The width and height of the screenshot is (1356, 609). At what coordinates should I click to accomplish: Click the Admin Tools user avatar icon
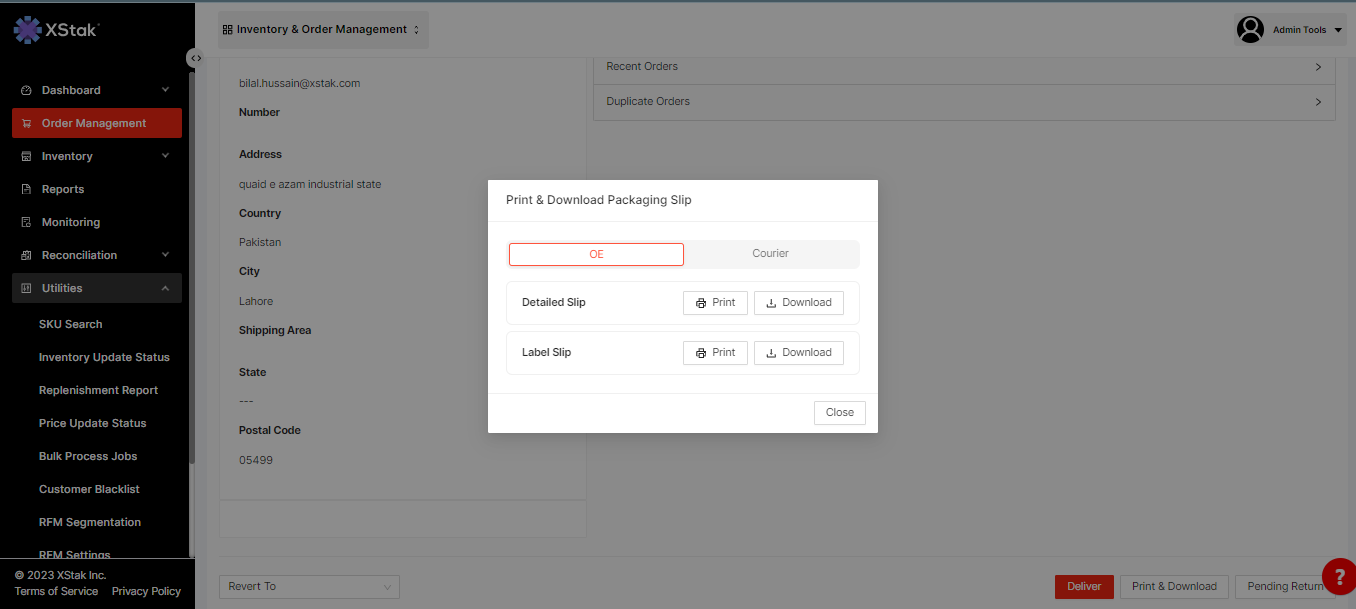pos(1250,30)
